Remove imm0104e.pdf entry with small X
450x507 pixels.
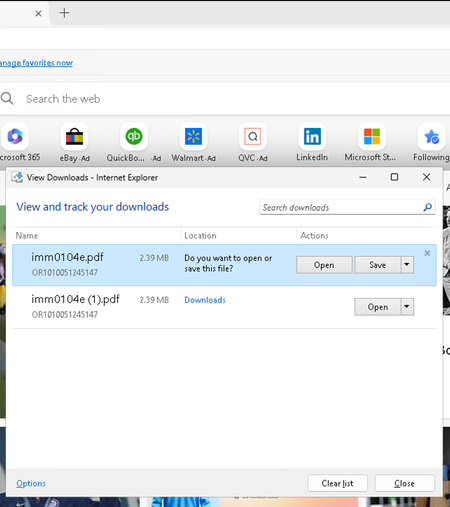coord(427,253)
